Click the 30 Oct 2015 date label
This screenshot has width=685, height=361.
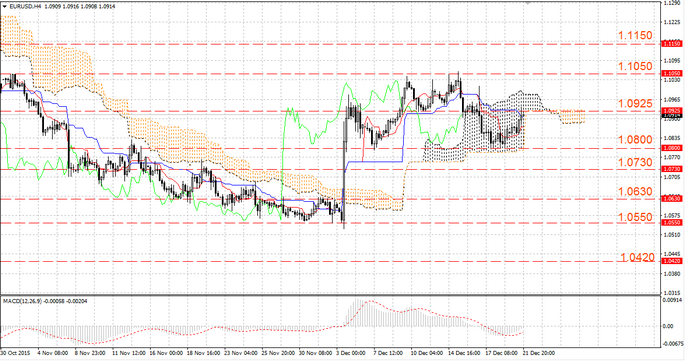(x=16, y=353)
